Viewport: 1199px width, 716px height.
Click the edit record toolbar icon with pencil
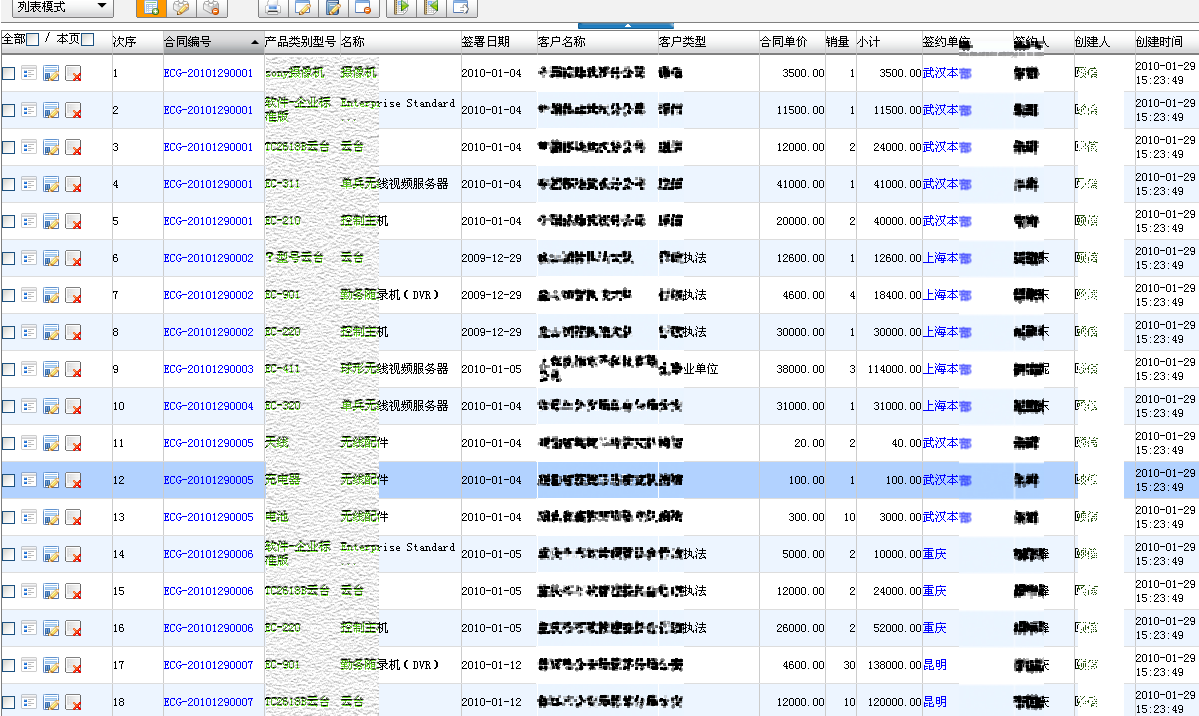click(181, 8)
